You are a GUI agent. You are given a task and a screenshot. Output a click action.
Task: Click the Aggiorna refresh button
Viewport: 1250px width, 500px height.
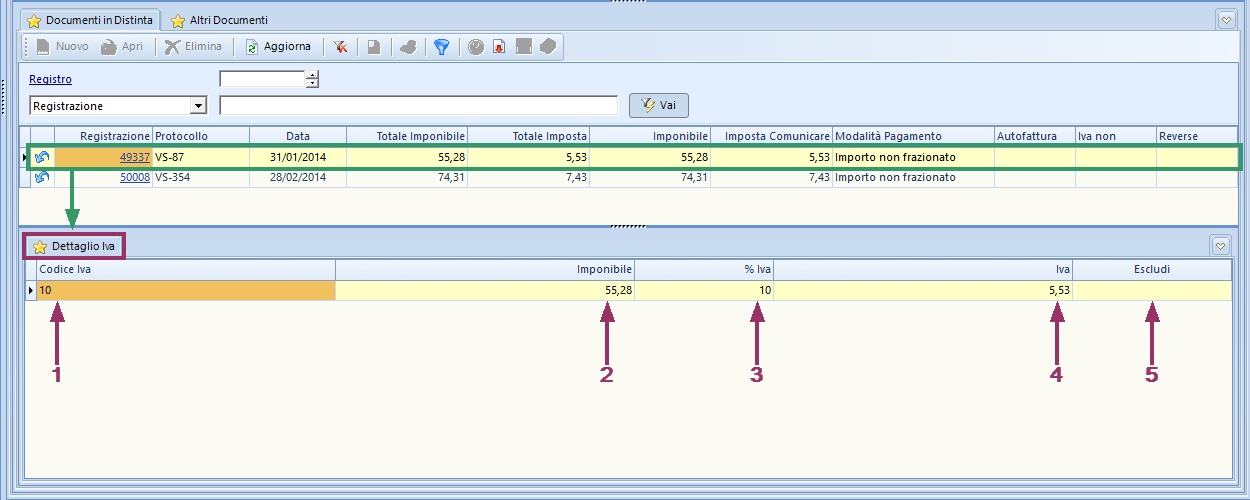pyautogui.click(x=279, y=47)
